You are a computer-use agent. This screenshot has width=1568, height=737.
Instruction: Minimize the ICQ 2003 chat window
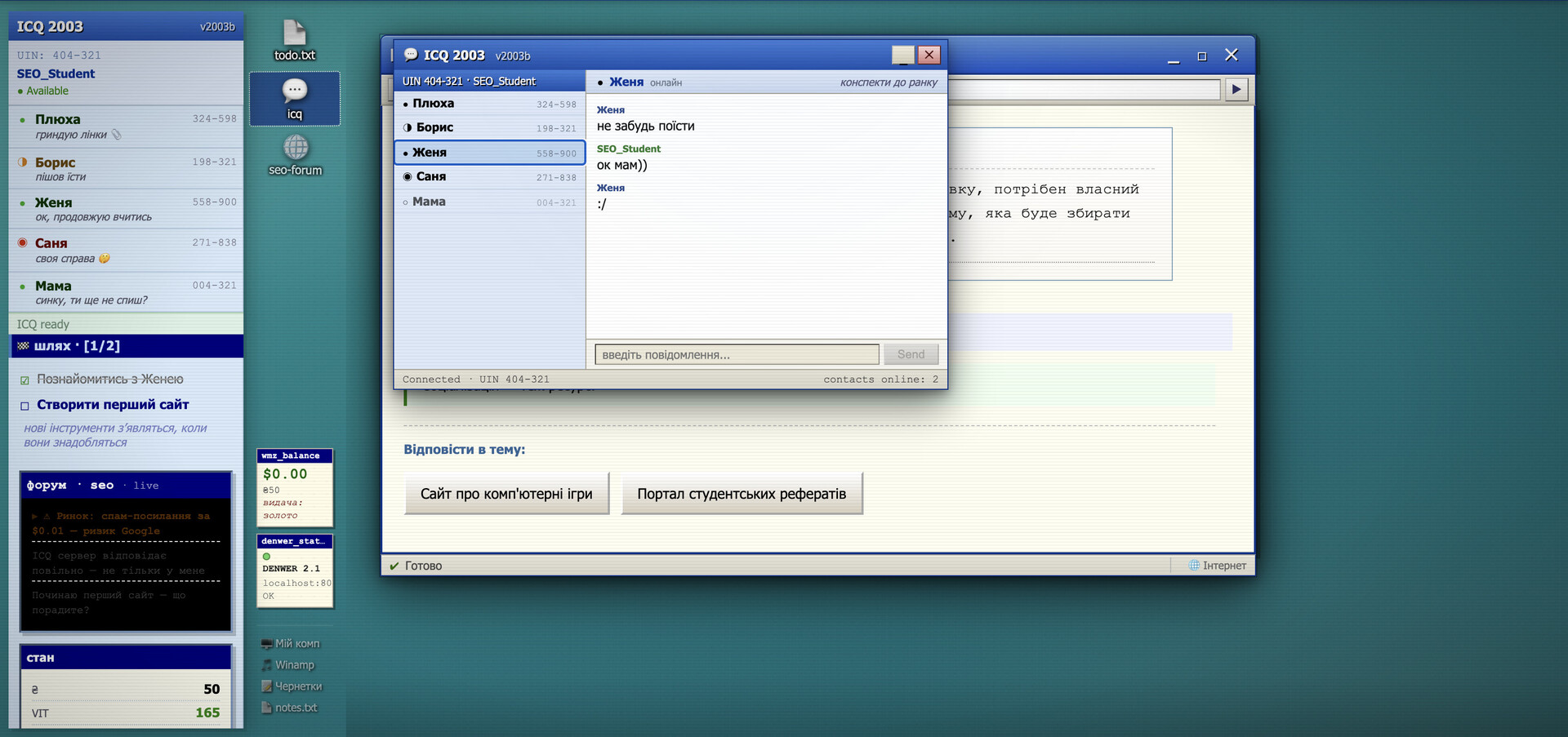click(x=903, y=55)
